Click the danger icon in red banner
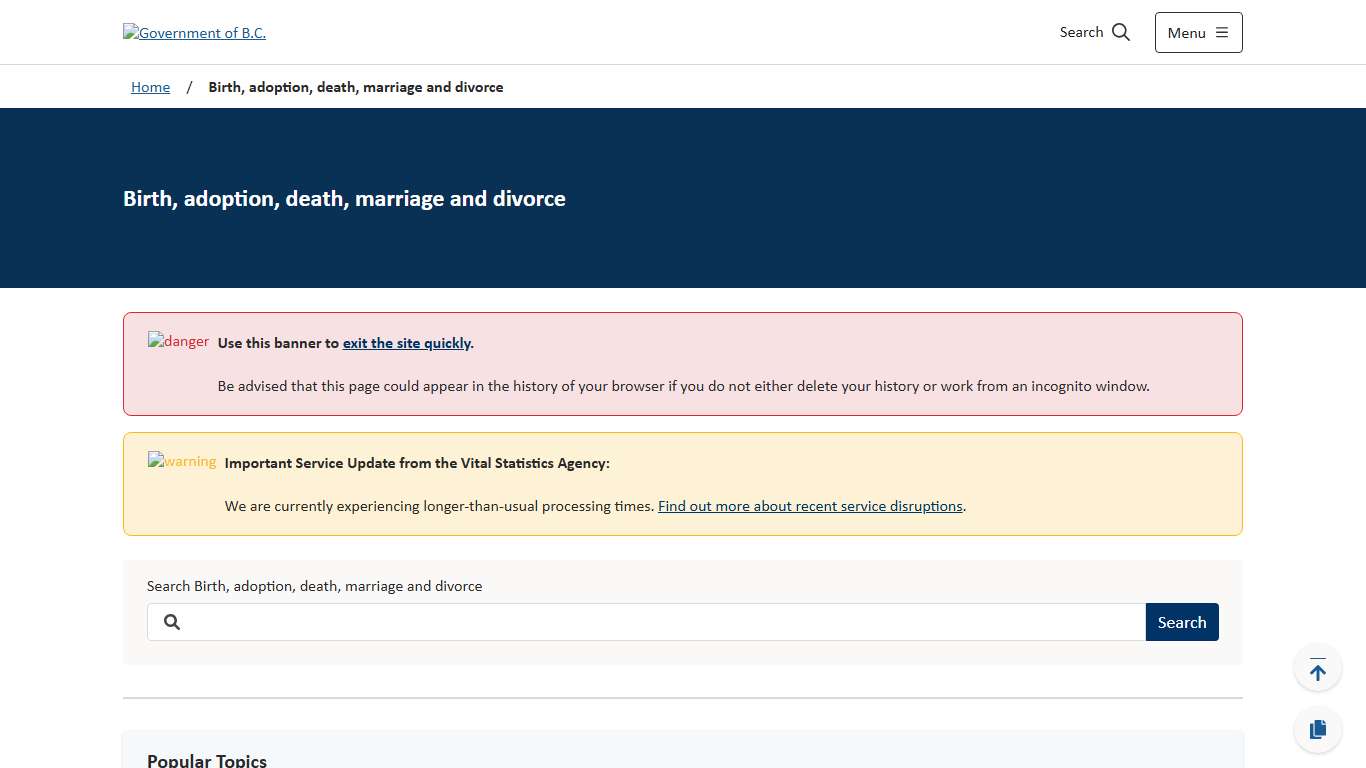 click(x=178, y=342)
